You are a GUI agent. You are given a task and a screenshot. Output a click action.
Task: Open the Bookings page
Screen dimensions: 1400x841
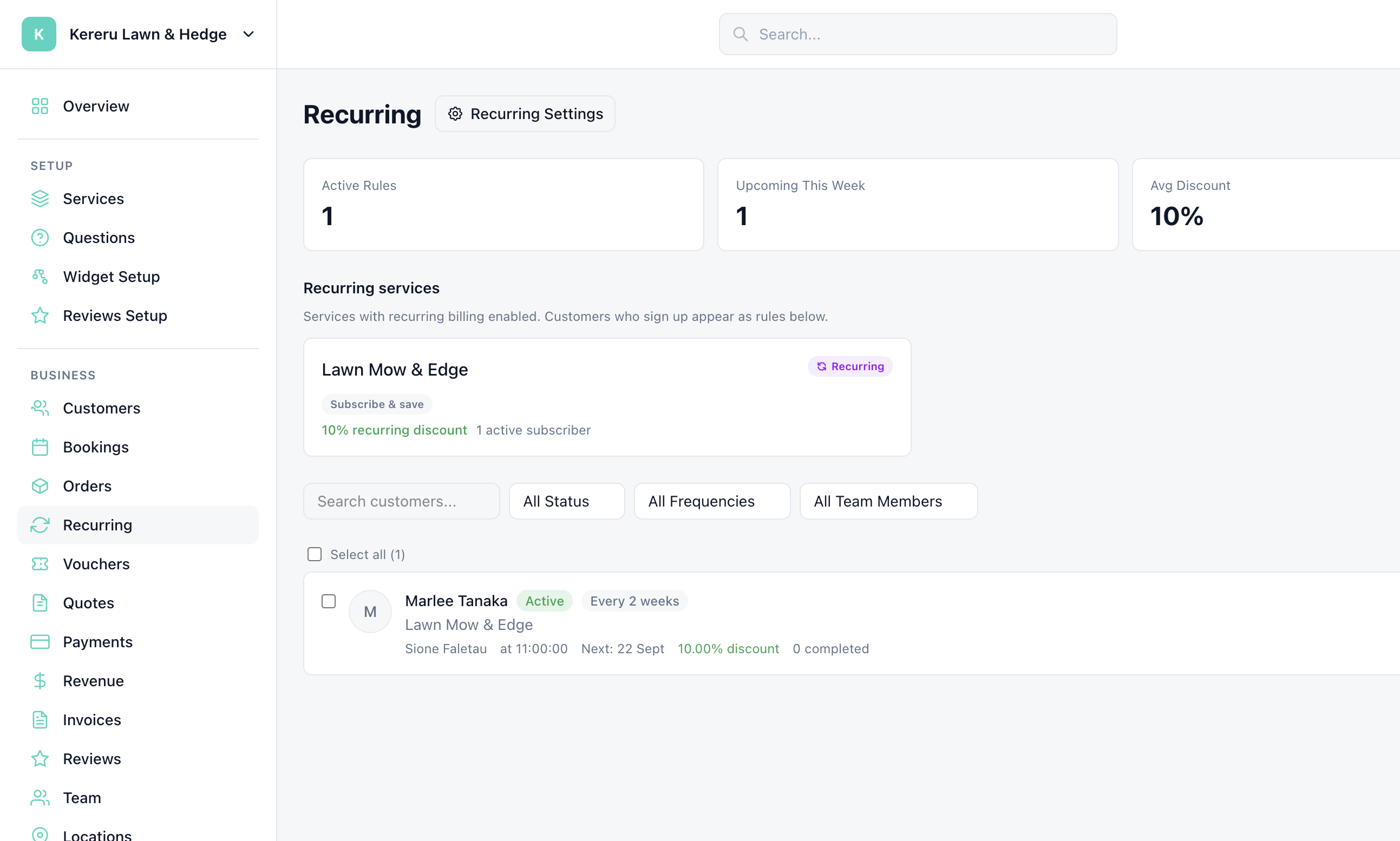138,447
